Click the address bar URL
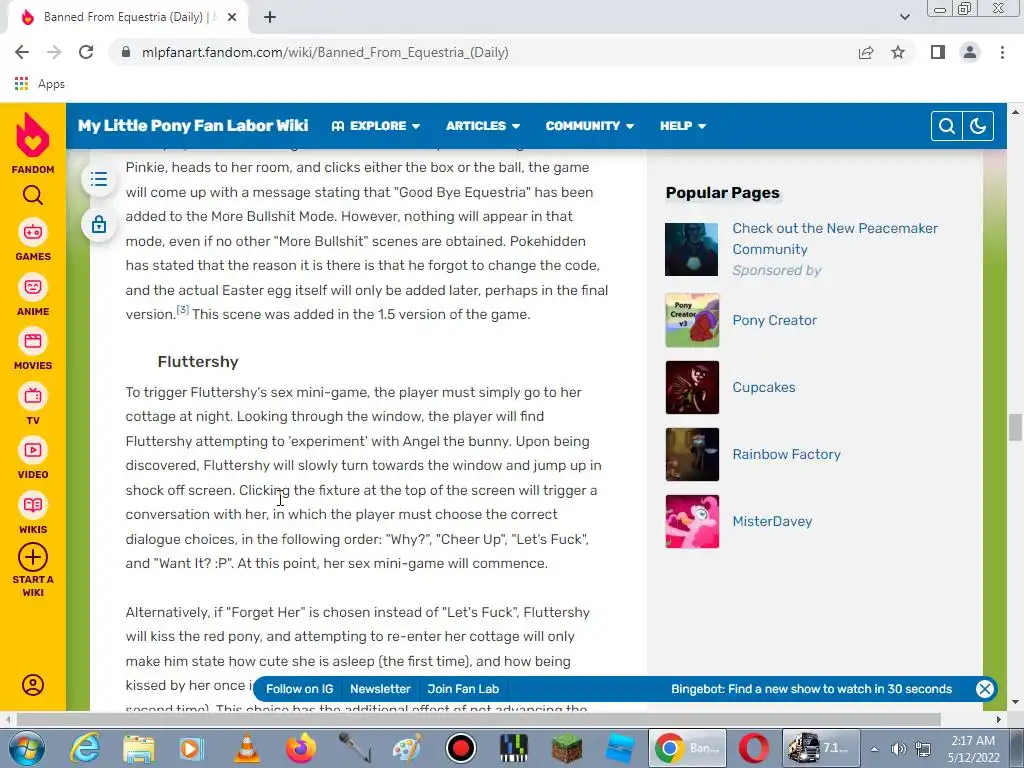1024x768 pixels. 325,52
